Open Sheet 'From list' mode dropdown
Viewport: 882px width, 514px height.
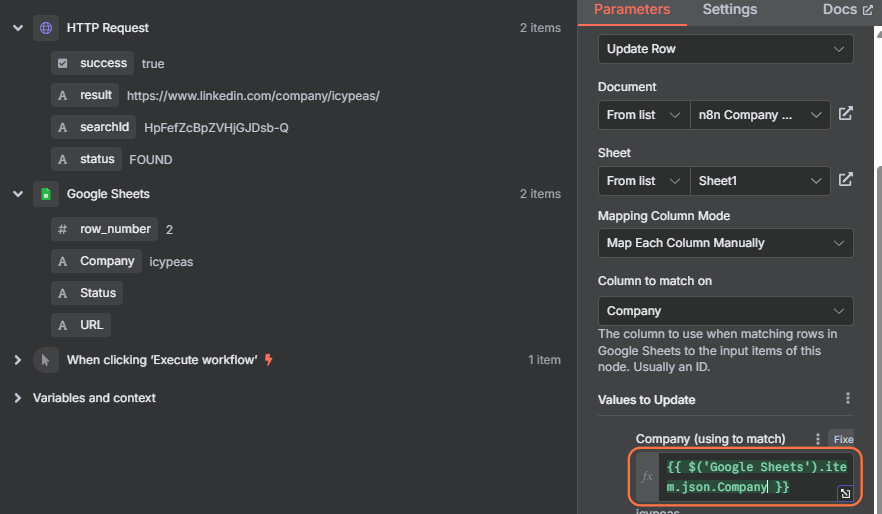644,181
